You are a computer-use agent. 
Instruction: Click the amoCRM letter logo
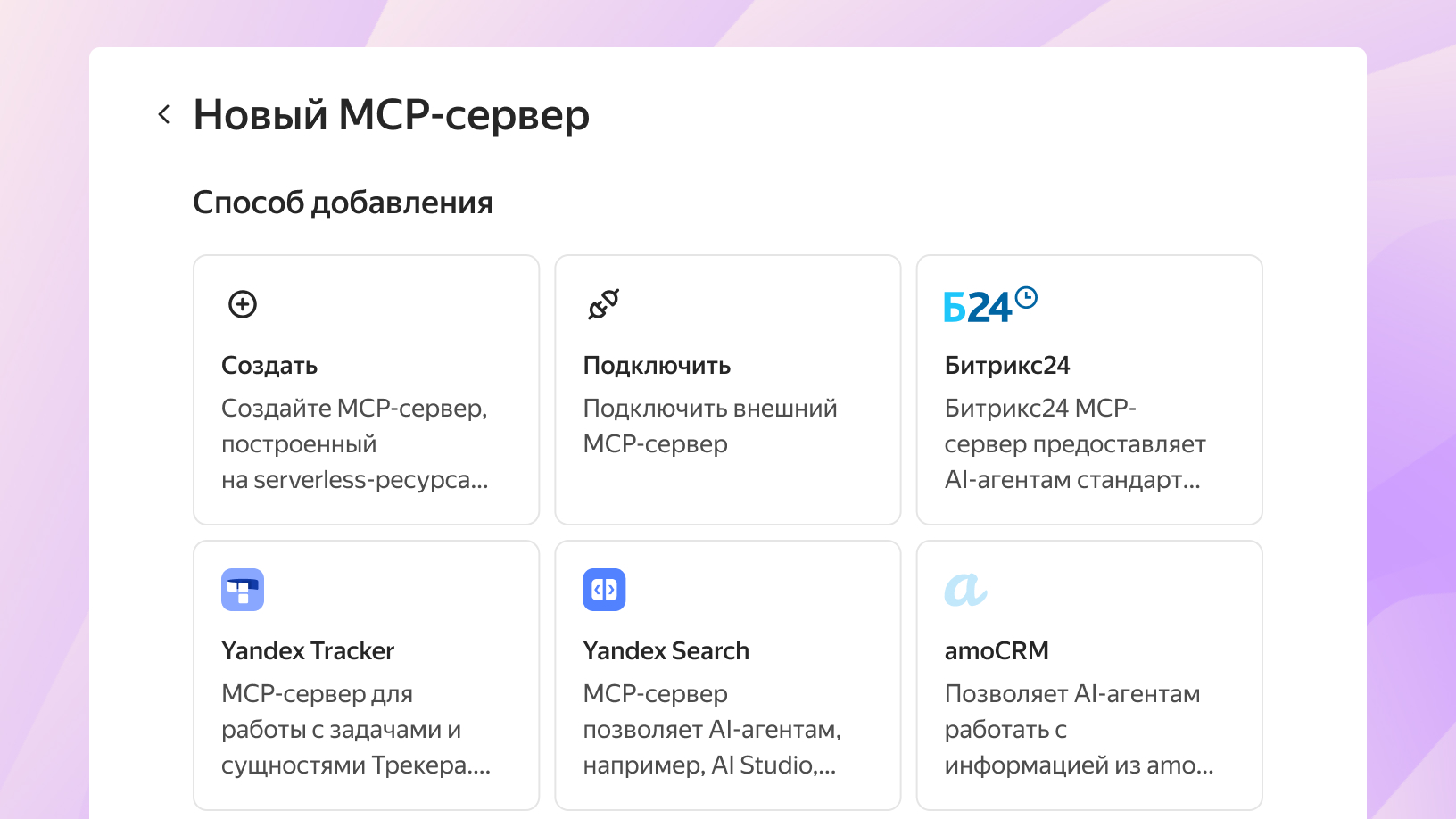965,590
